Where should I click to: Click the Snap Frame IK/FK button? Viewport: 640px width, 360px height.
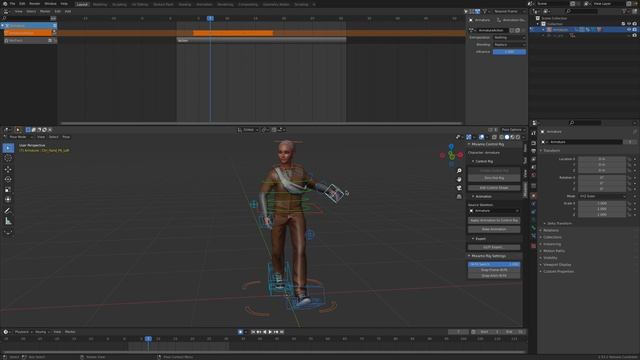click(x=494, y=270)
